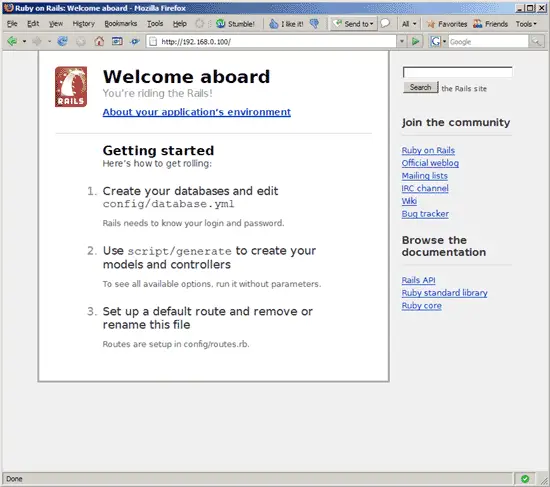Reload the page with the blue refresh icon
Image resolution: width=550 pixels, height=487 pixels.
tap(62, 41)
